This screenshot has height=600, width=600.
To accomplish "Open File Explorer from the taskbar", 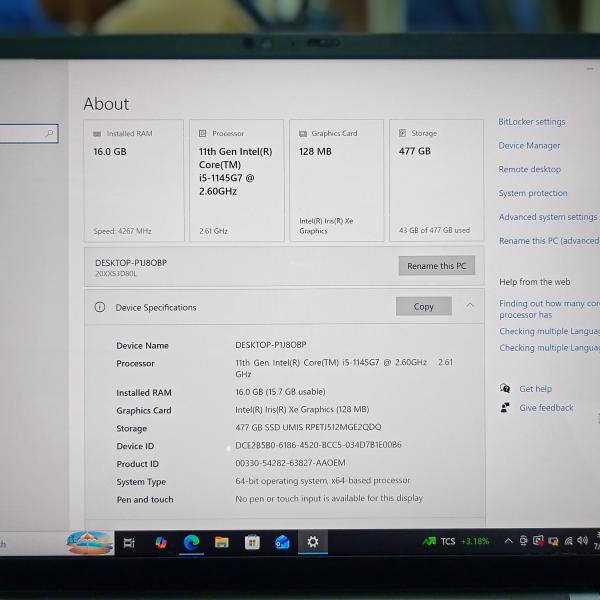I will pyautogui.click(x=222, y=542).
